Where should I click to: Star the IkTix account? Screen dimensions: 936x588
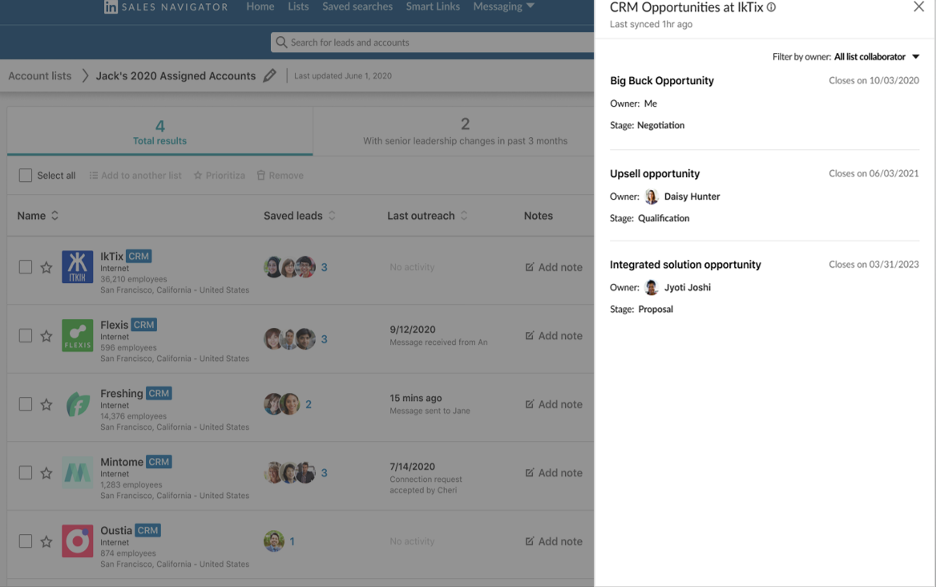pyautogui.click(x=46, y=267)
